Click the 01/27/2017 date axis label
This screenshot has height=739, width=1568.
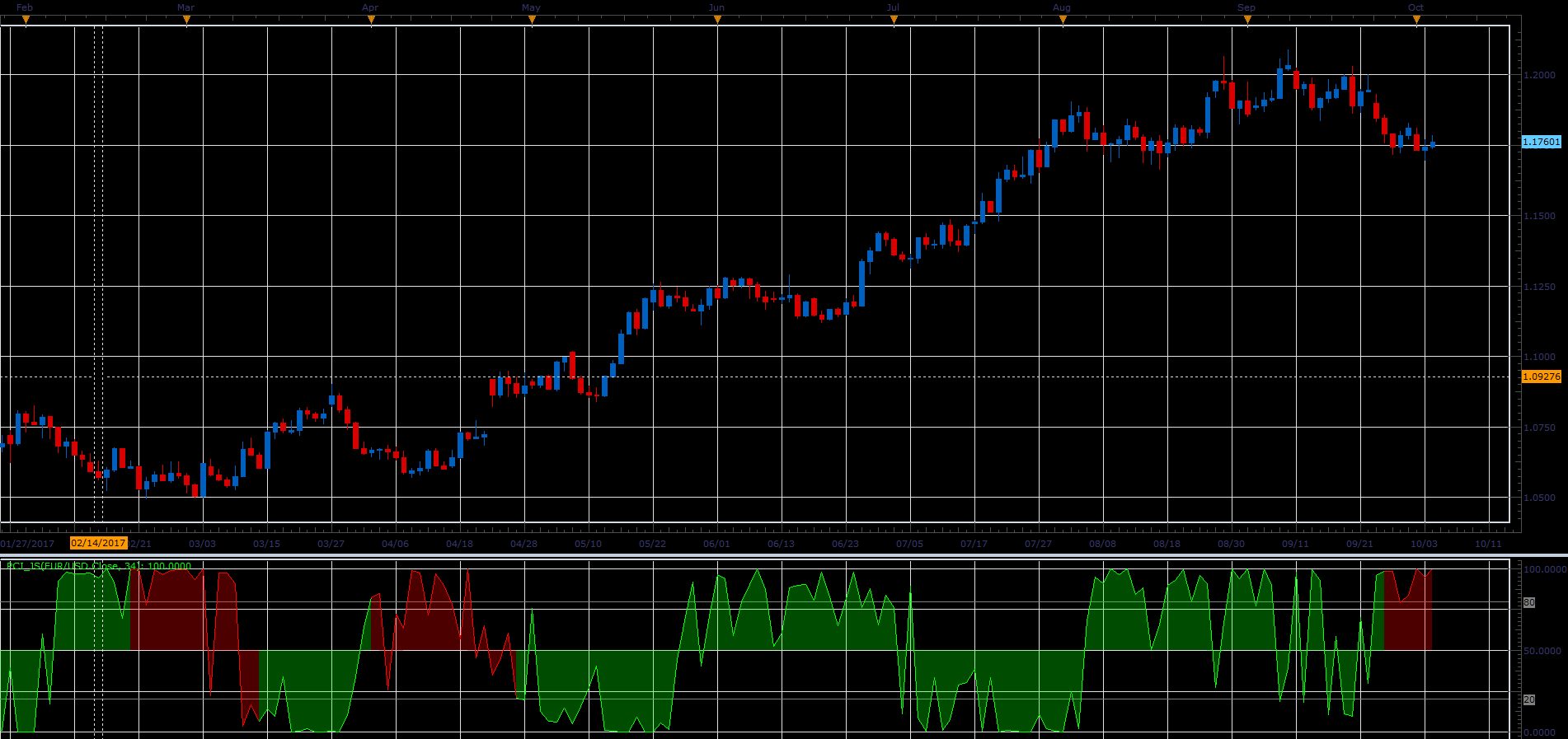[27, 544]
